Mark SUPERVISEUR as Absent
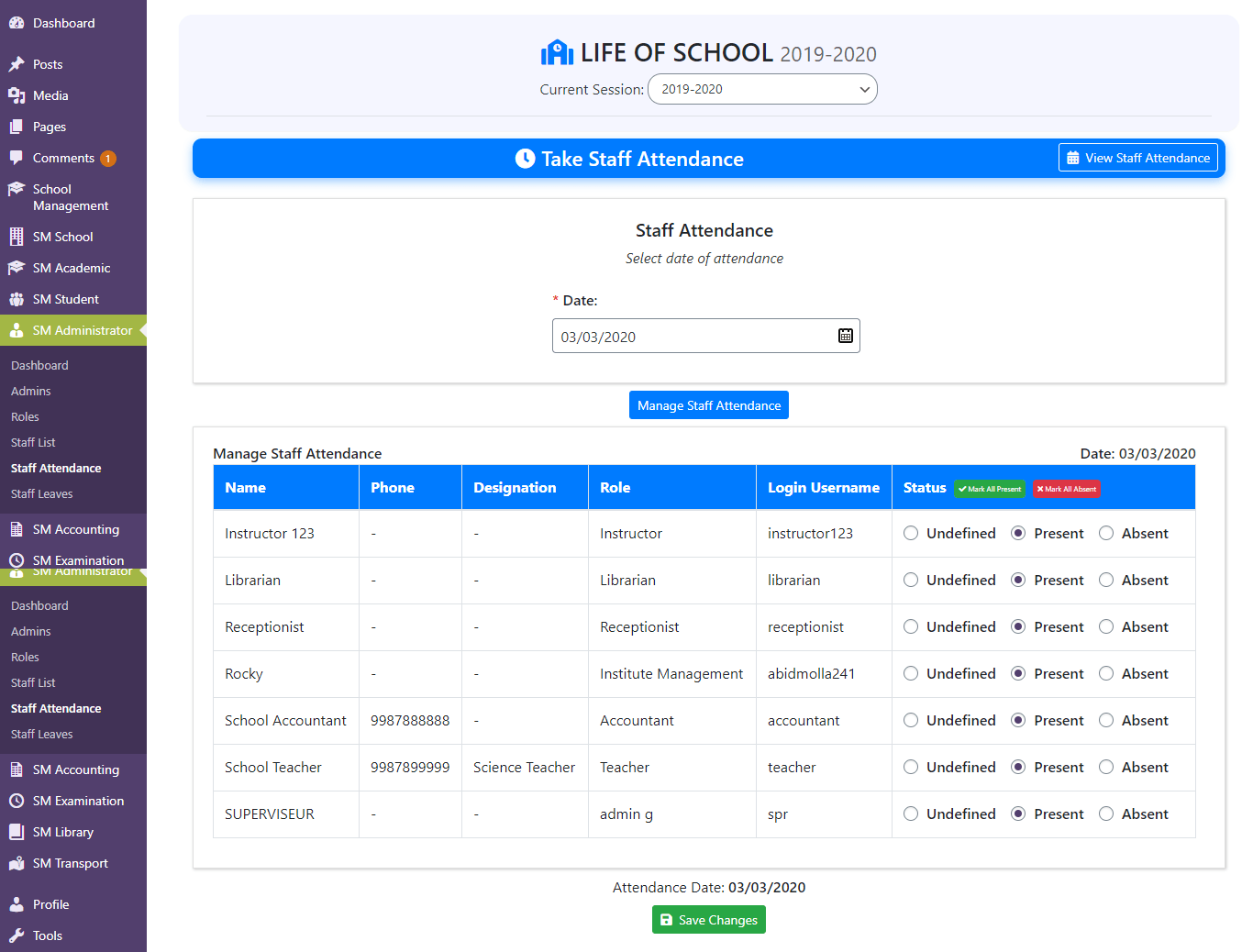Screen dimensions: 1253x952 click(1106, 814)
